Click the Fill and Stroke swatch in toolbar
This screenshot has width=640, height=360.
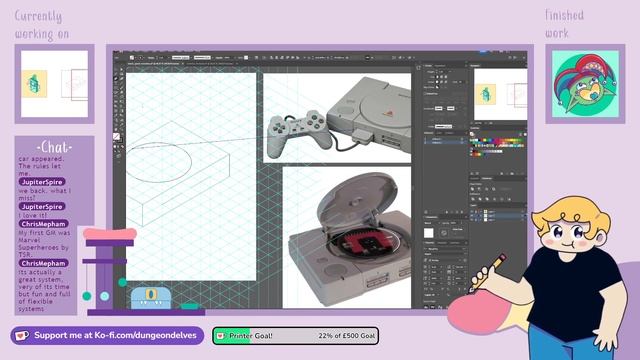(x=118, y=138)
